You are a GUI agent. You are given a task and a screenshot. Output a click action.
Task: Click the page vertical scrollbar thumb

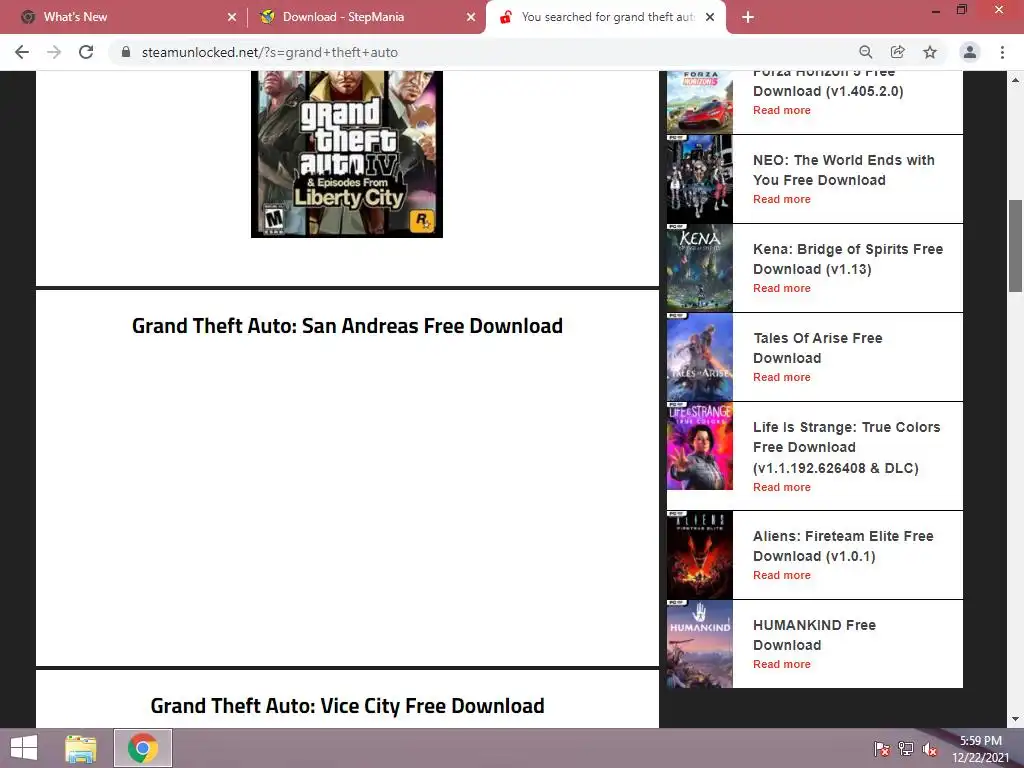click(x=1015, y=246)
